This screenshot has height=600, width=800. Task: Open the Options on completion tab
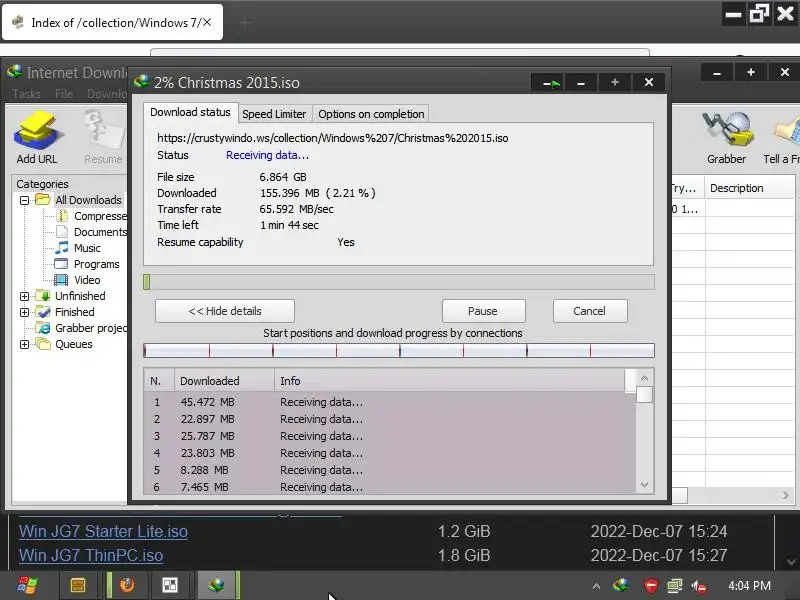371,114
